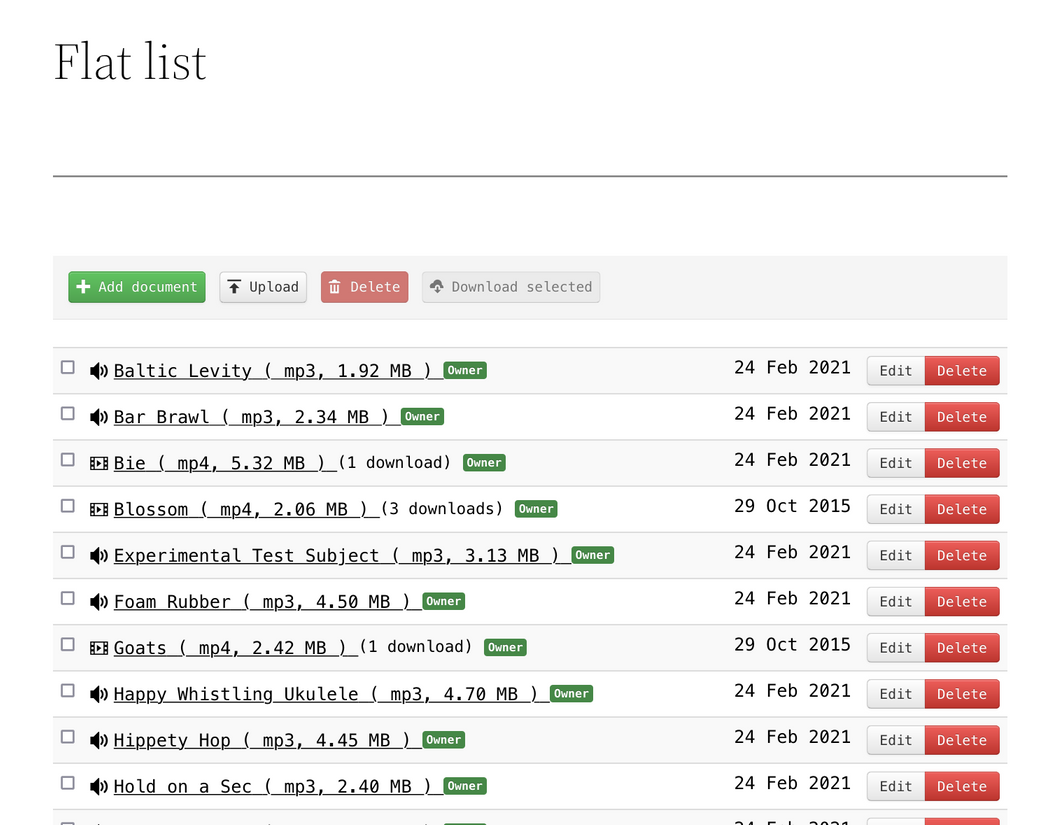The height and width of the screenshot is (825, 1061).
Task: Click the Download selected button
Action: [511, 287]
